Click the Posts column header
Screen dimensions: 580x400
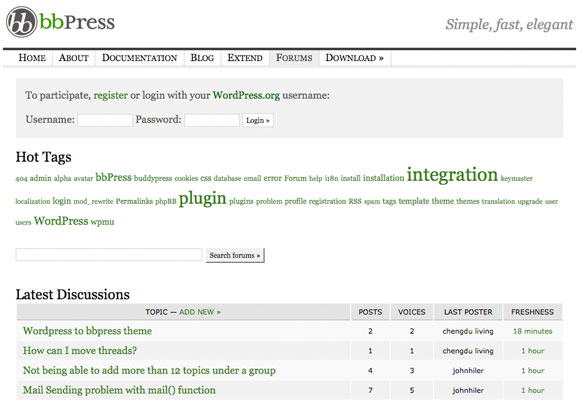[x=370, y=312]
